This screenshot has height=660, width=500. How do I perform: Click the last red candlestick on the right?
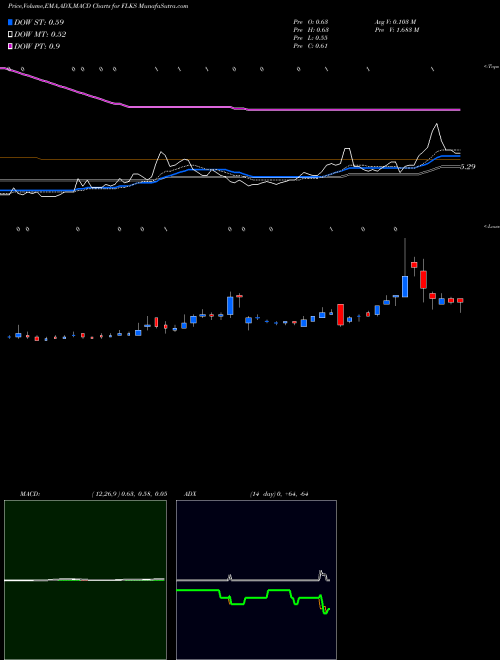point(460,300)
